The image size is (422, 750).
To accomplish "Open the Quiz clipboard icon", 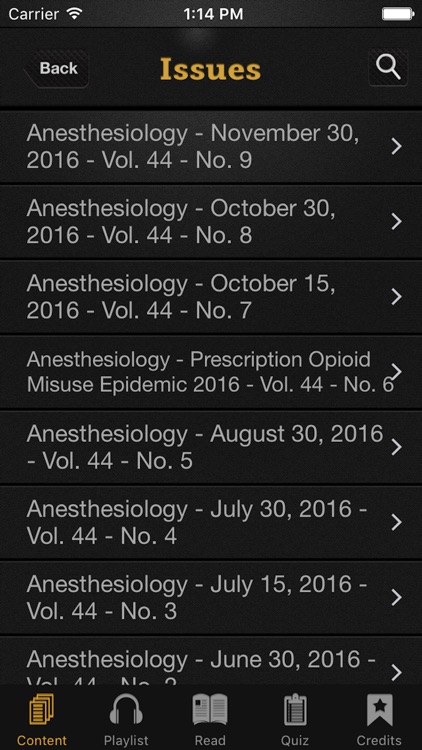I will [295, 710].
